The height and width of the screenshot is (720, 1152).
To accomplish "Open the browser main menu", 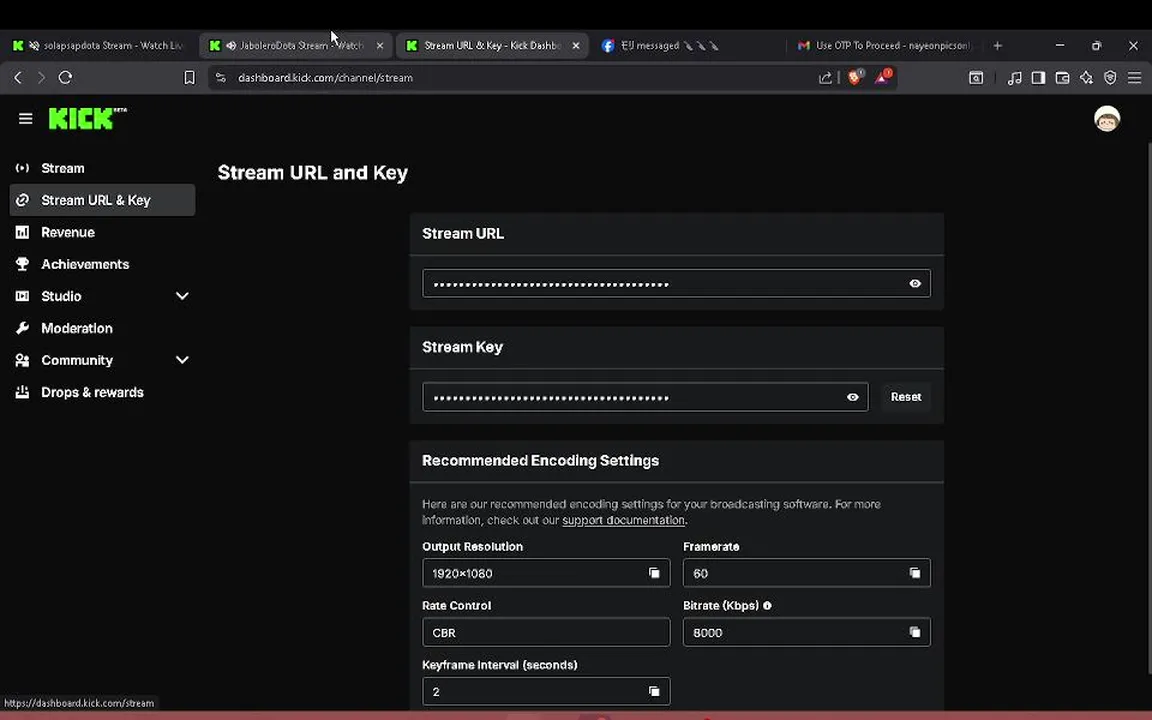I will click(x=1134, y=77).
